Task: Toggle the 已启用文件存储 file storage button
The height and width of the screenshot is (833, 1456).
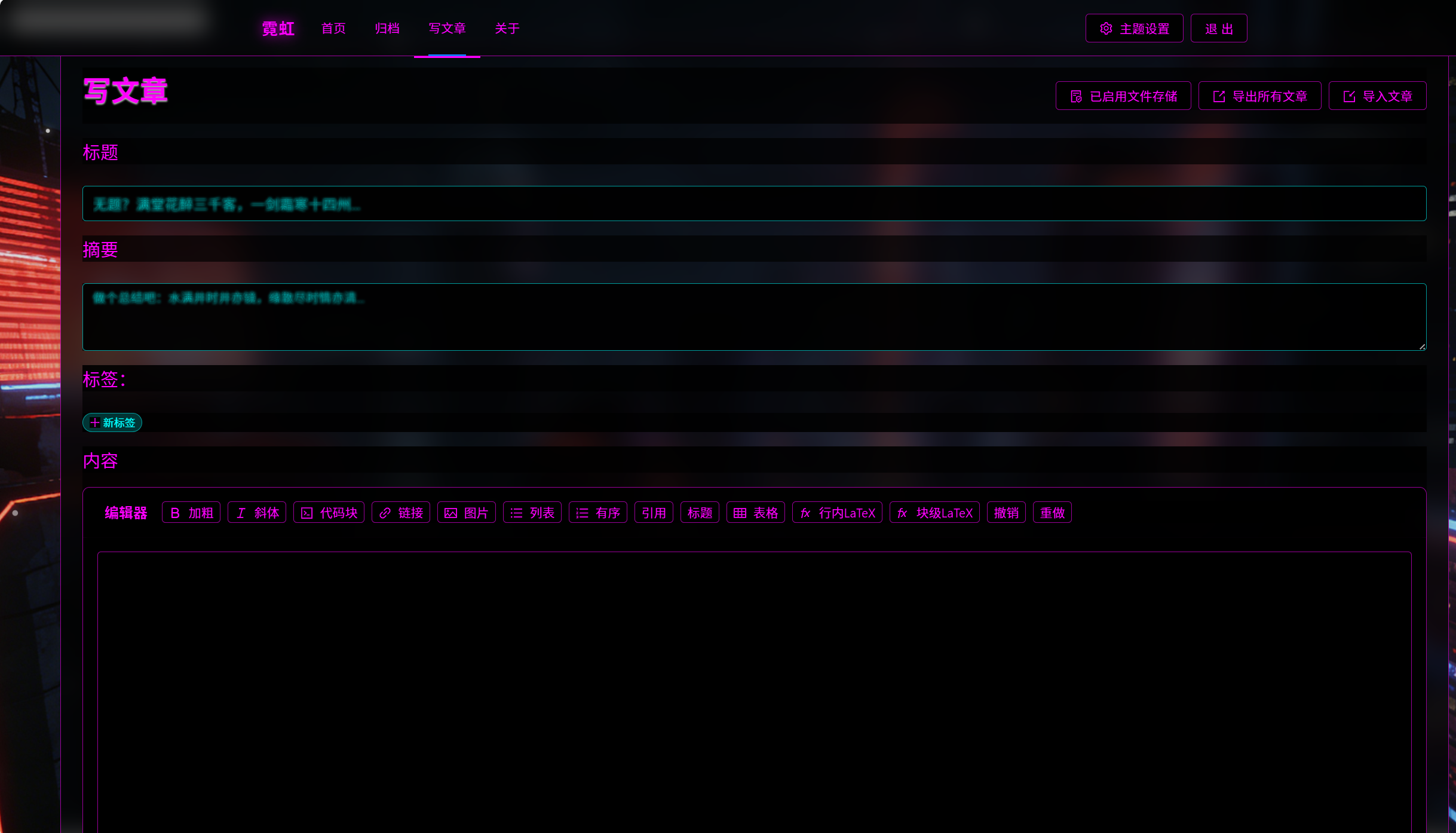Action: click(1123, 96)
